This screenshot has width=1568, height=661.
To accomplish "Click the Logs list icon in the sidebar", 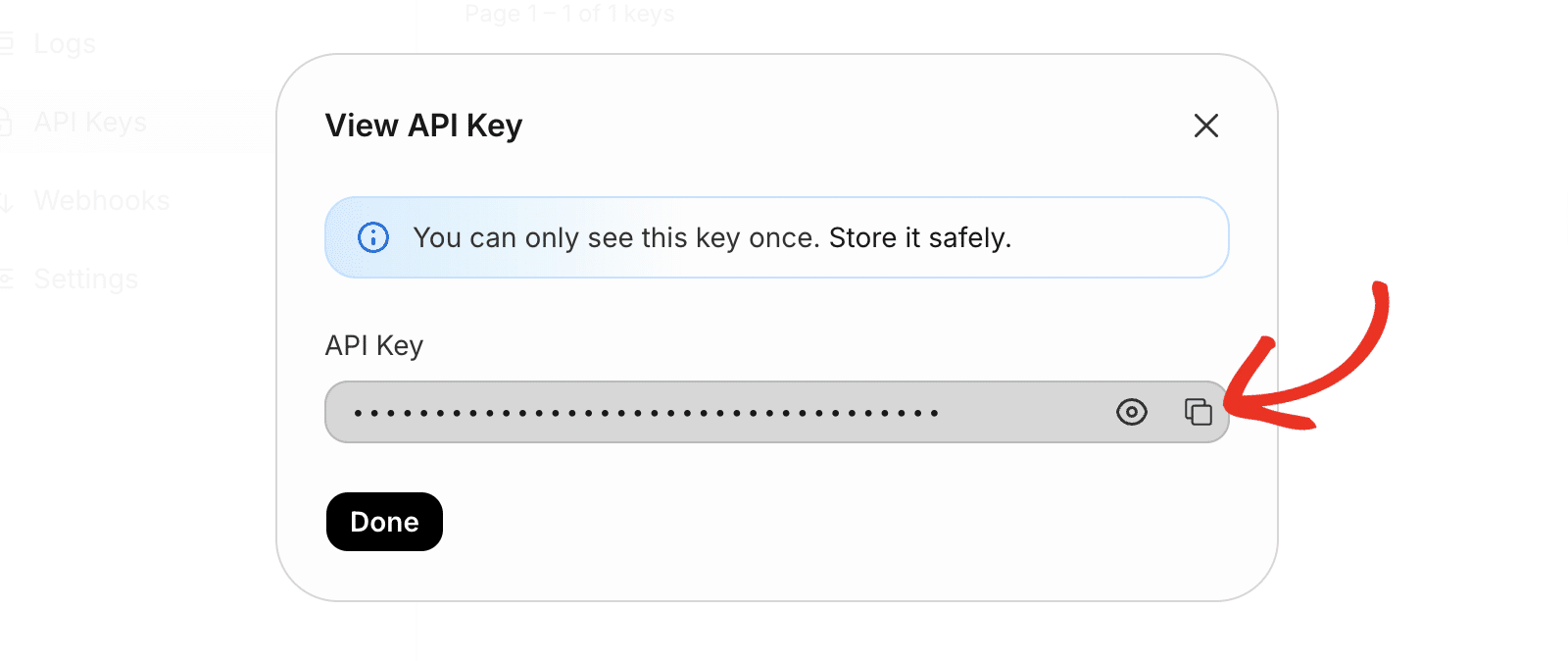I will click(7, 44).
